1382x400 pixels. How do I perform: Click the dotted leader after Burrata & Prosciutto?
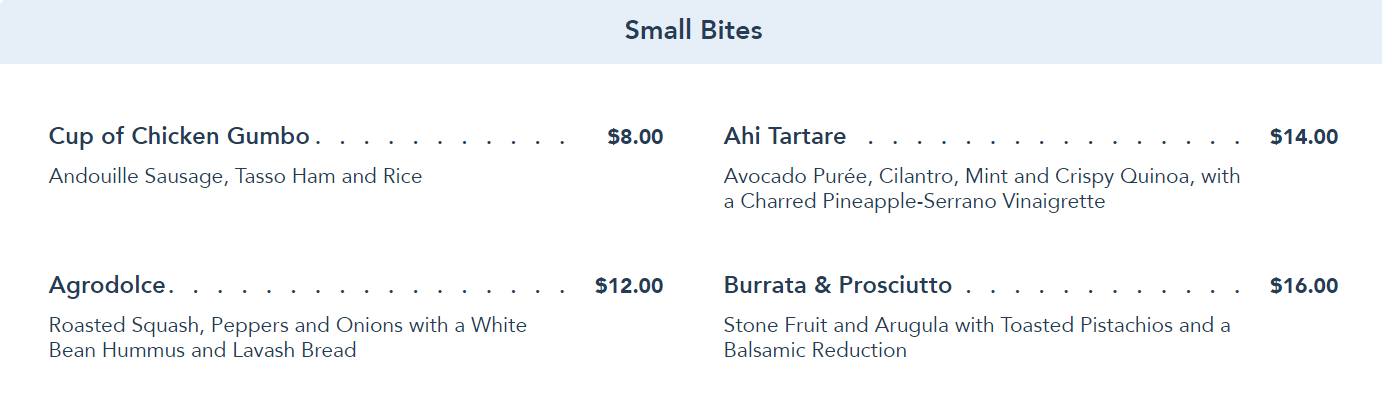click(1100, 292)
